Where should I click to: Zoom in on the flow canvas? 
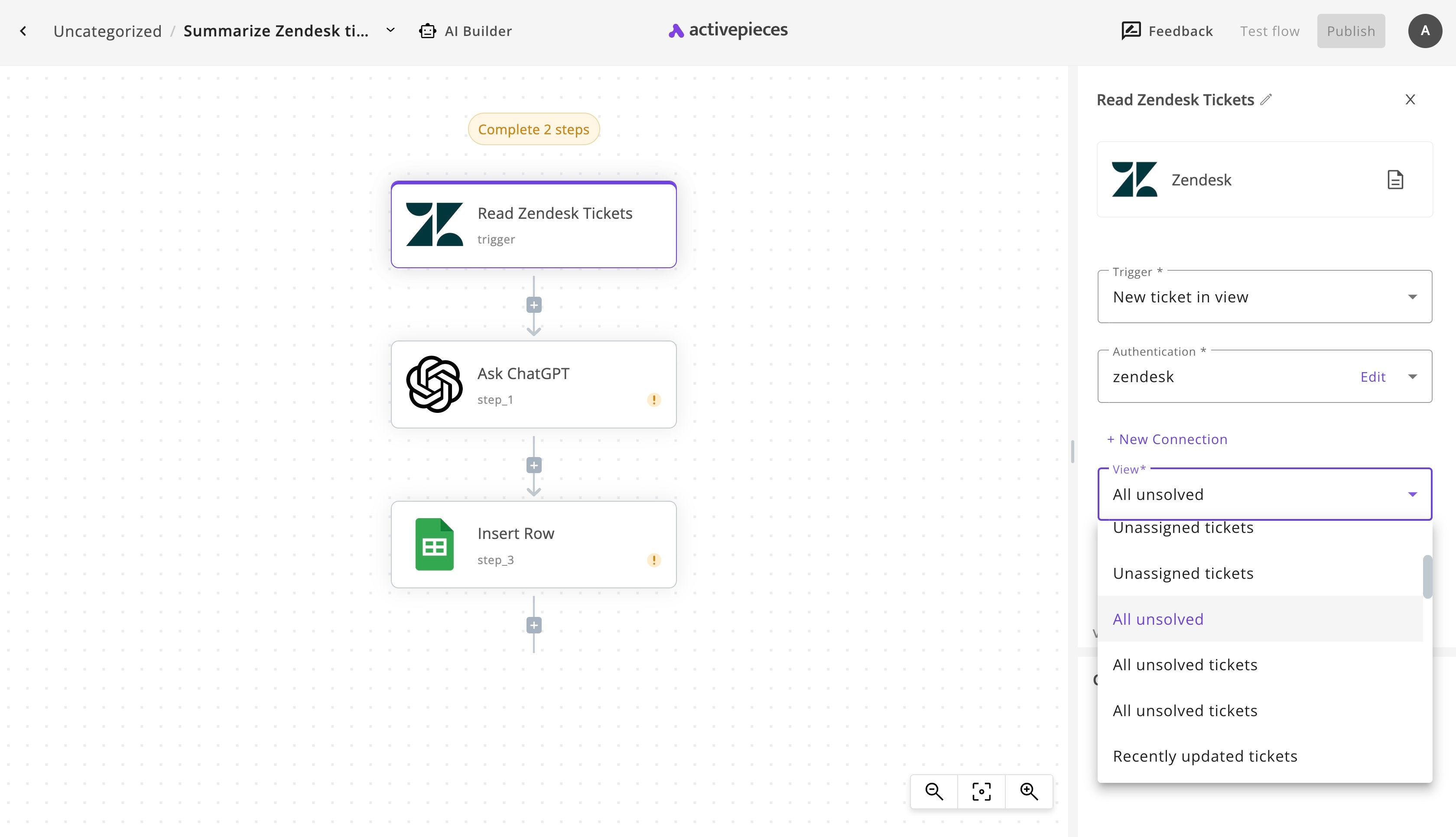1029,792
